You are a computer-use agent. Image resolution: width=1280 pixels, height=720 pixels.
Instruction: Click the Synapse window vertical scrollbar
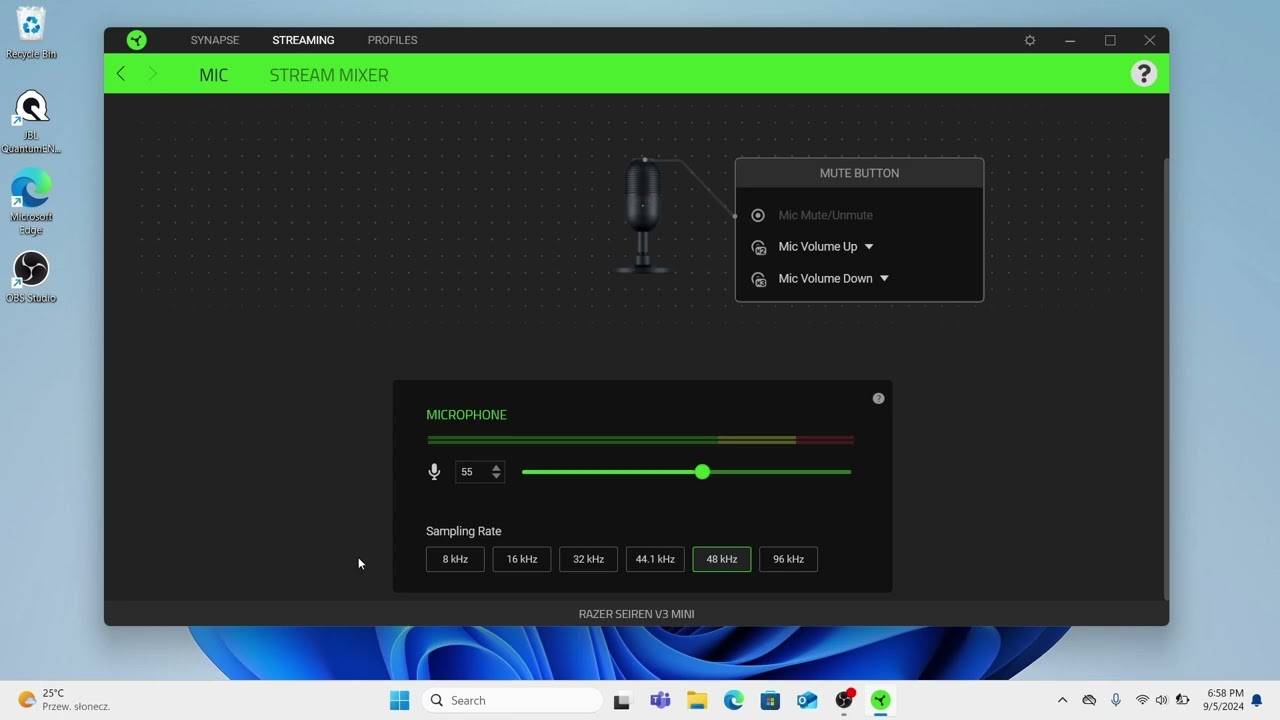[1165, 378]
